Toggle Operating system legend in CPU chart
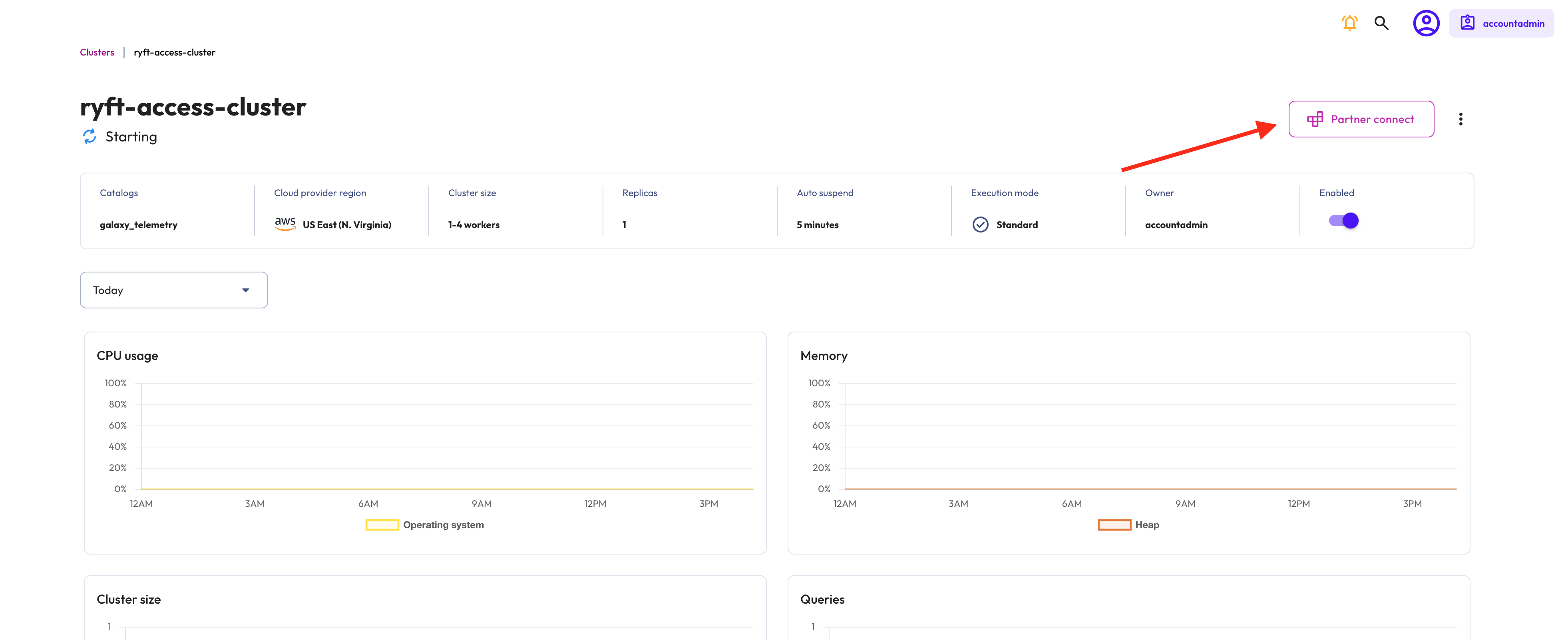Screen dimensions: 1568x640 [x=382, y=525]
